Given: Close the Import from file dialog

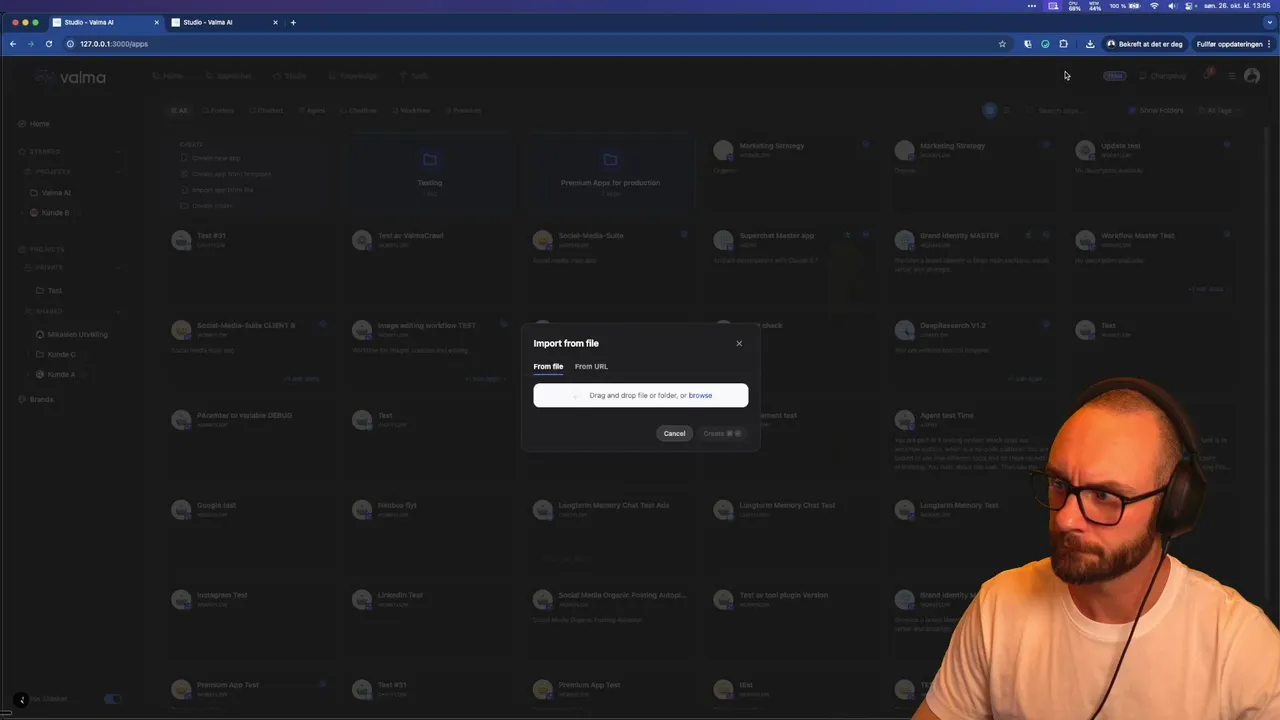Looking at the screenshot, I should pos(739,343).
